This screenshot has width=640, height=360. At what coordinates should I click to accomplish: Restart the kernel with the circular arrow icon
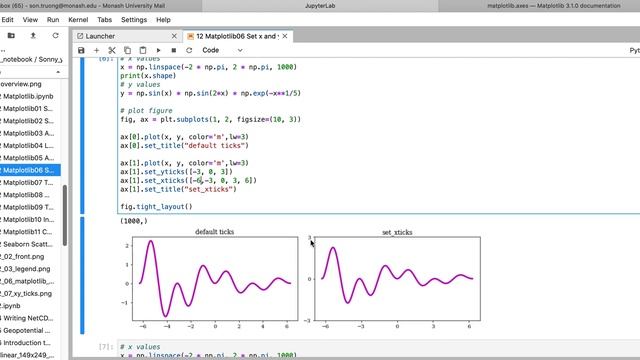pyautogui.click(x=189, y=50)
